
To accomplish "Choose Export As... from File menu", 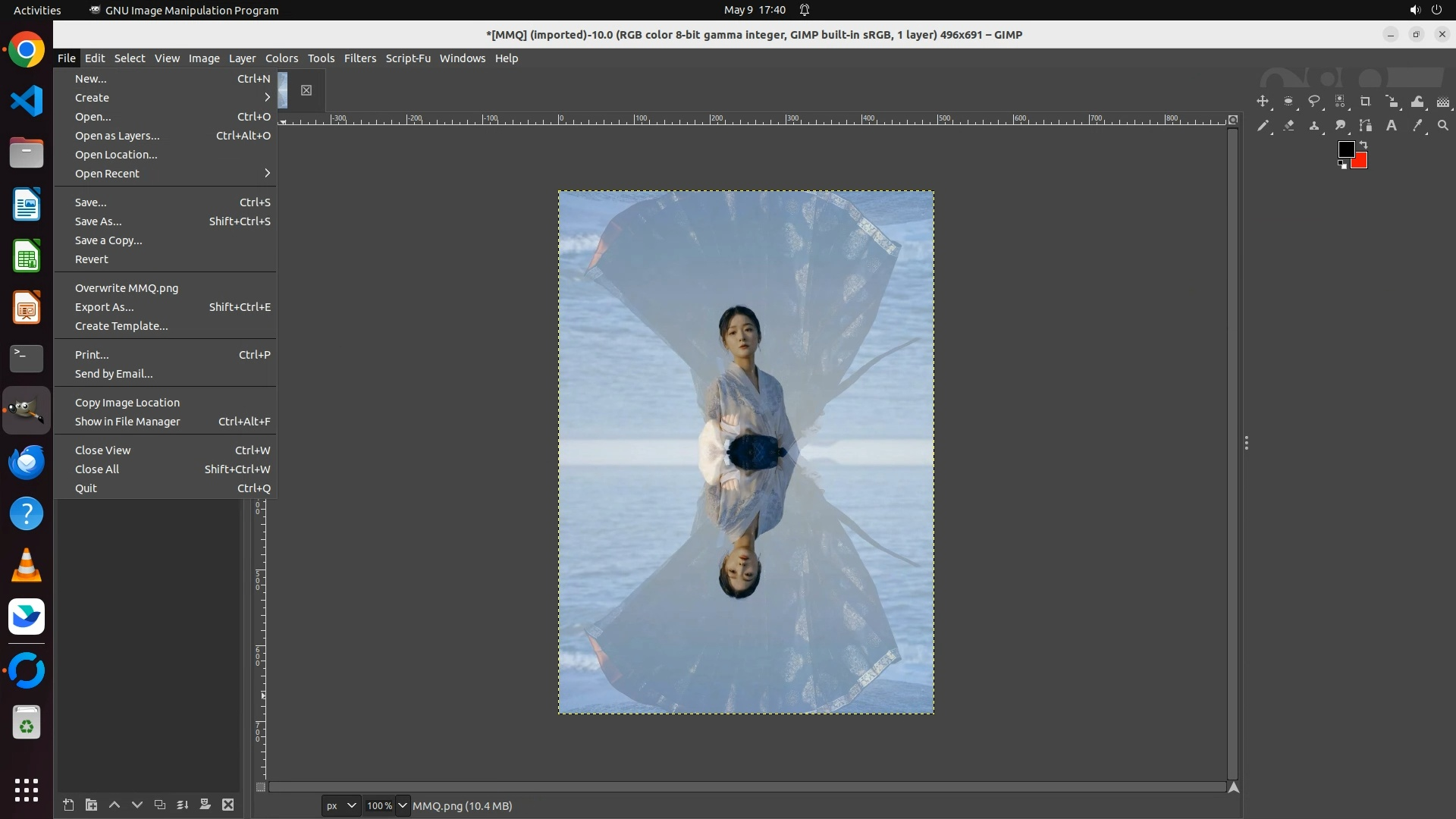I will pos(105,307).
